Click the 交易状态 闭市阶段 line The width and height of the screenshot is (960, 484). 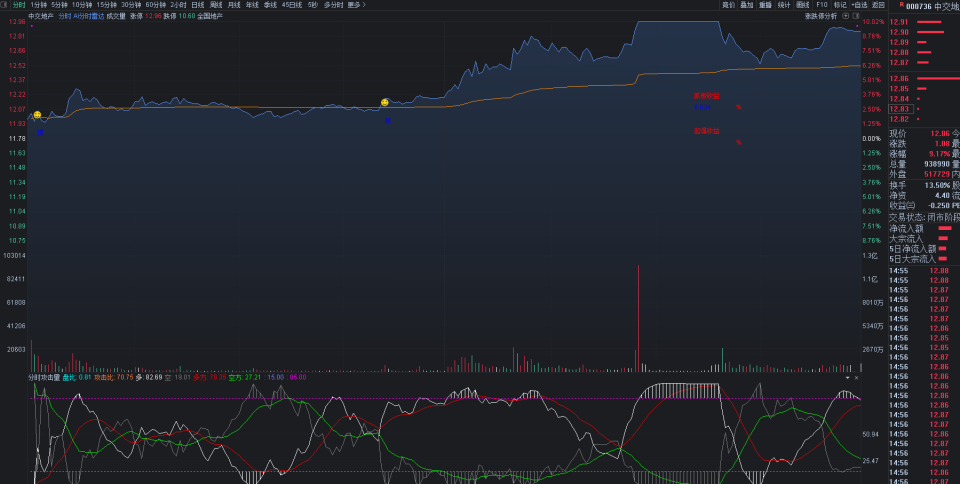tap(924, 217)
